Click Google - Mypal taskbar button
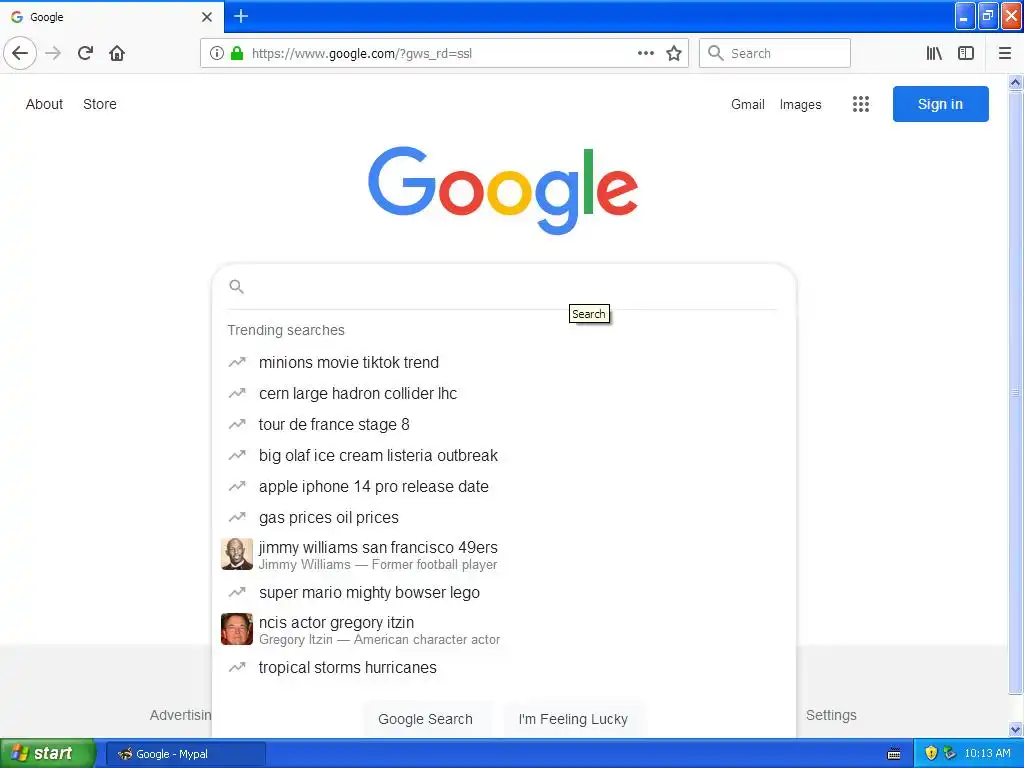Viewport: 1024px width, 768px height. [186, 754]
